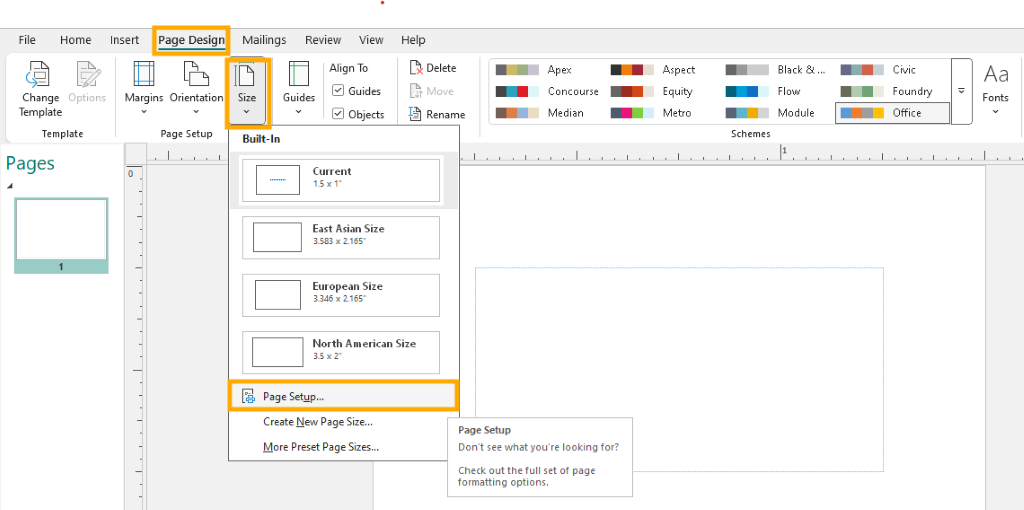Viewport: 1024px width, 510px height.
Task: Click the Size page icon
Action: click(246, 74)
